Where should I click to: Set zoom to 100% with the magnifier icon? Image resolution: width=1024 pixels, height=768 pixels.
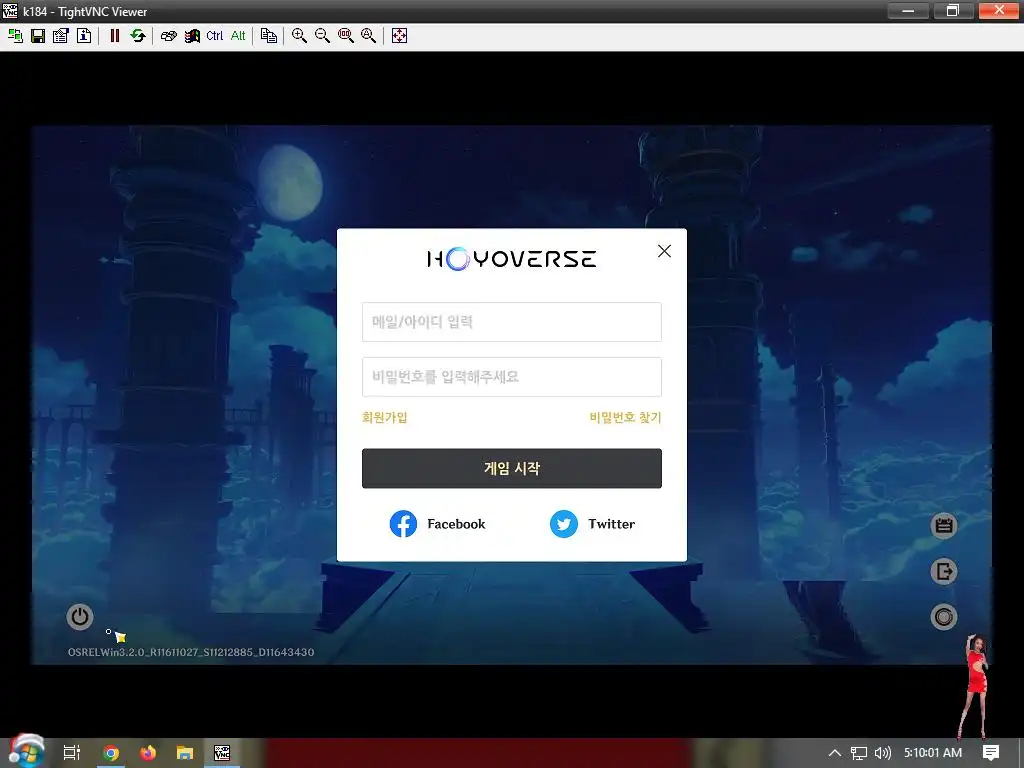coord(345,36)
